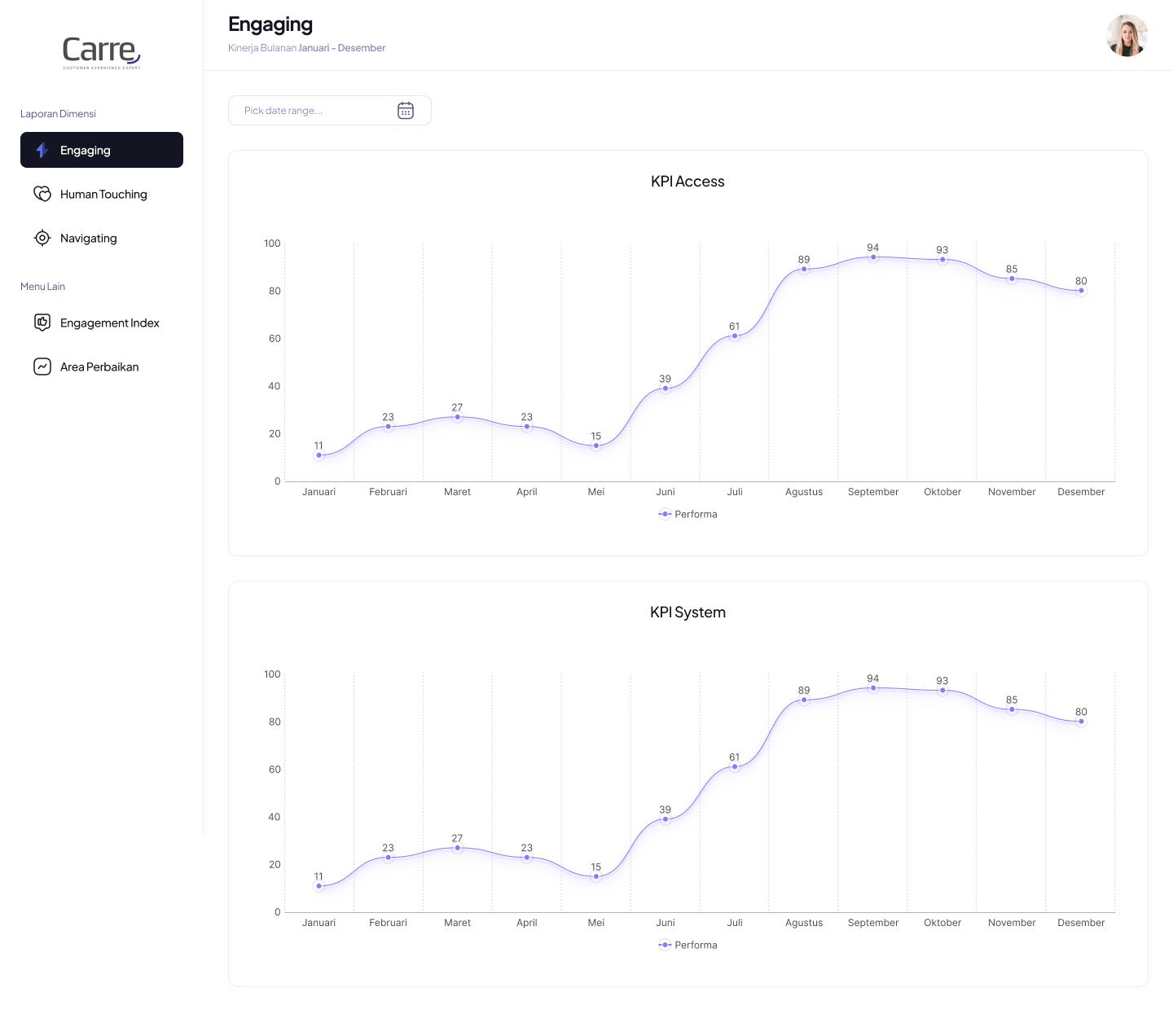Click the Area Perbaikan chart icon
The image size is (1173, 1036).
point(42,367)
